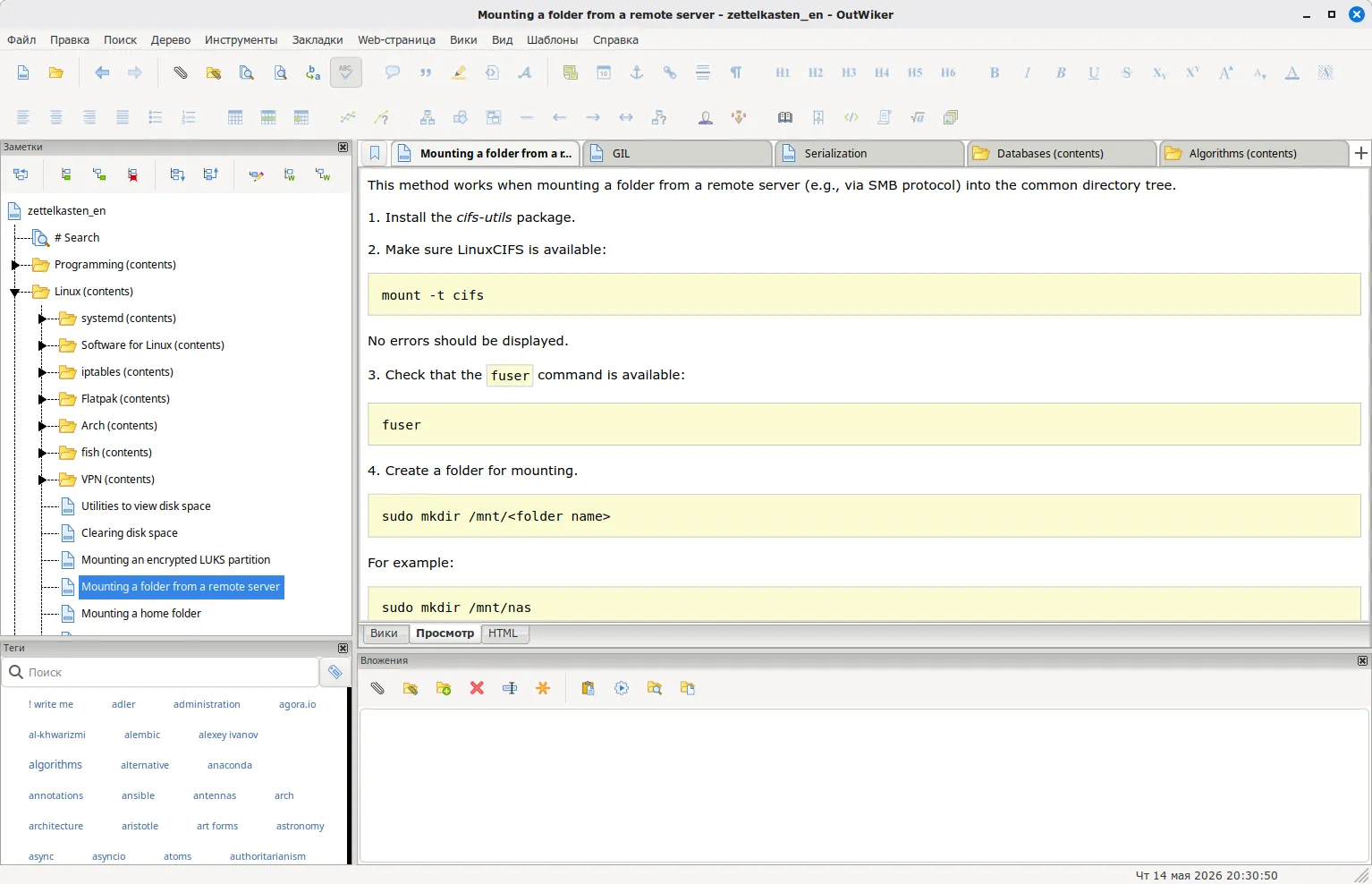This screenshot has width=1372, height=884.
Task: Go back with the blue left arrow
Action: tap(102, 72)
